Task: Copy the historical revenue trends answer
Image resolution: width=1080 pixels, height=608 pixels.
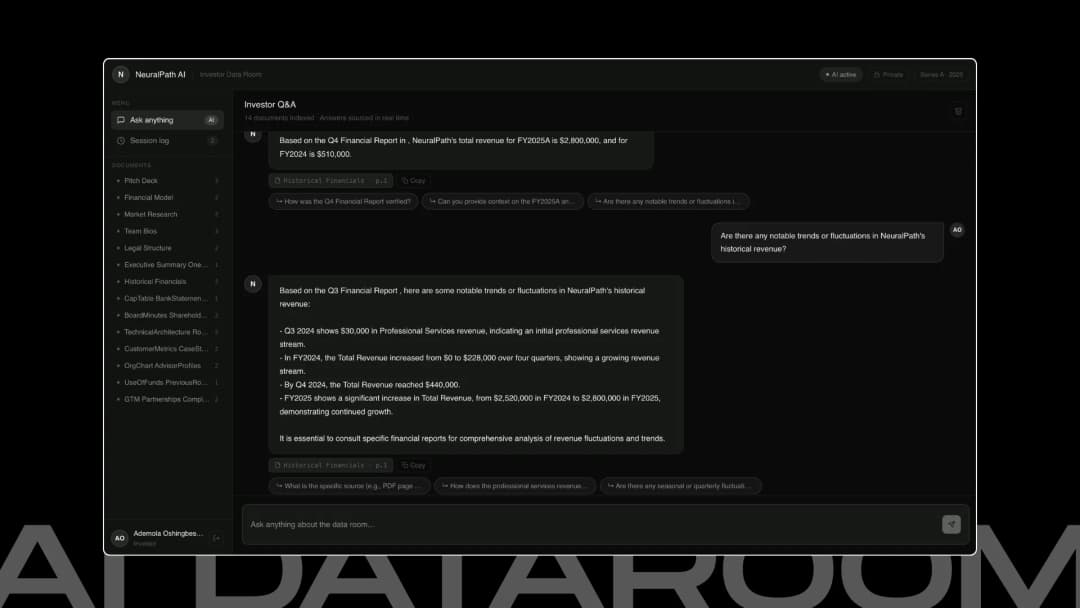Action: click(413, 465)
